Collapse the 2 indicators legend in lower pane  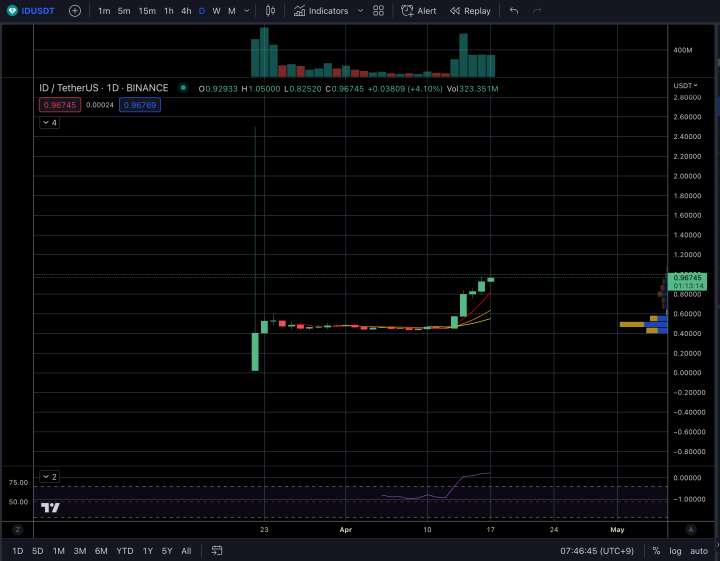point(50,477)
